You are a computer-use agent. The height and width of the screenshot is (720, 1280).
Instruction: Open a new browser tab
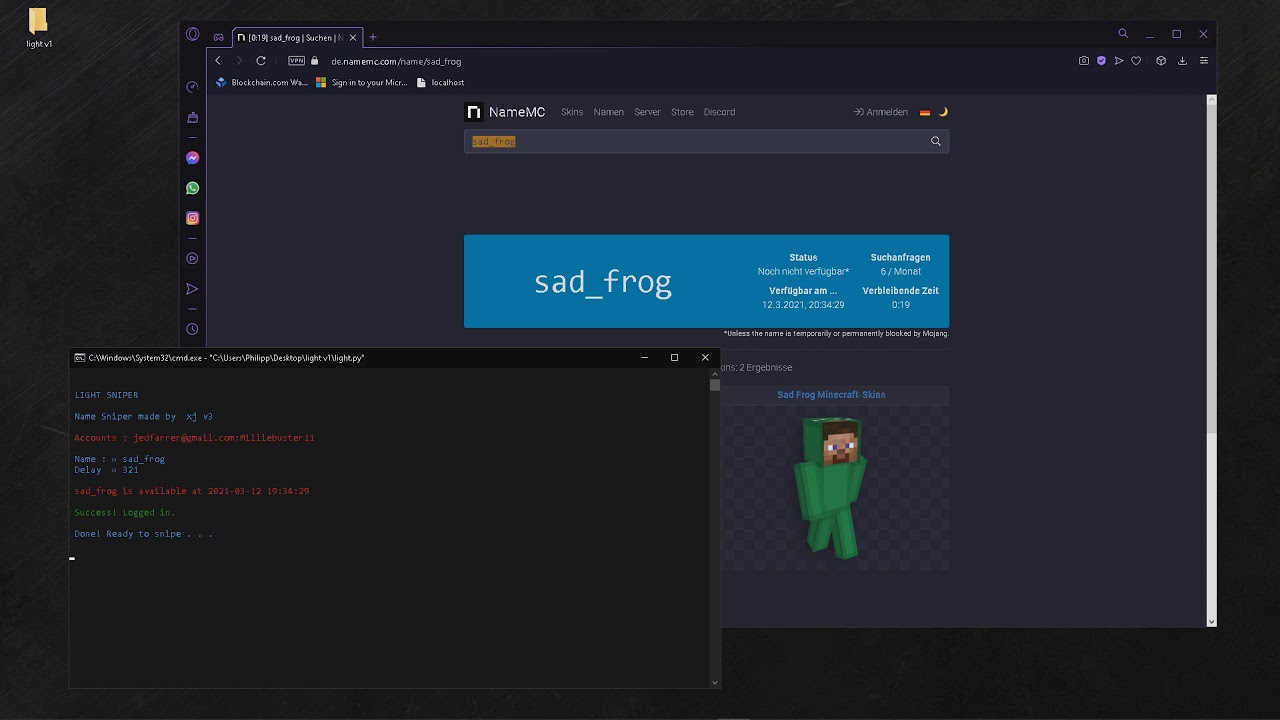(x=373, y=38)
